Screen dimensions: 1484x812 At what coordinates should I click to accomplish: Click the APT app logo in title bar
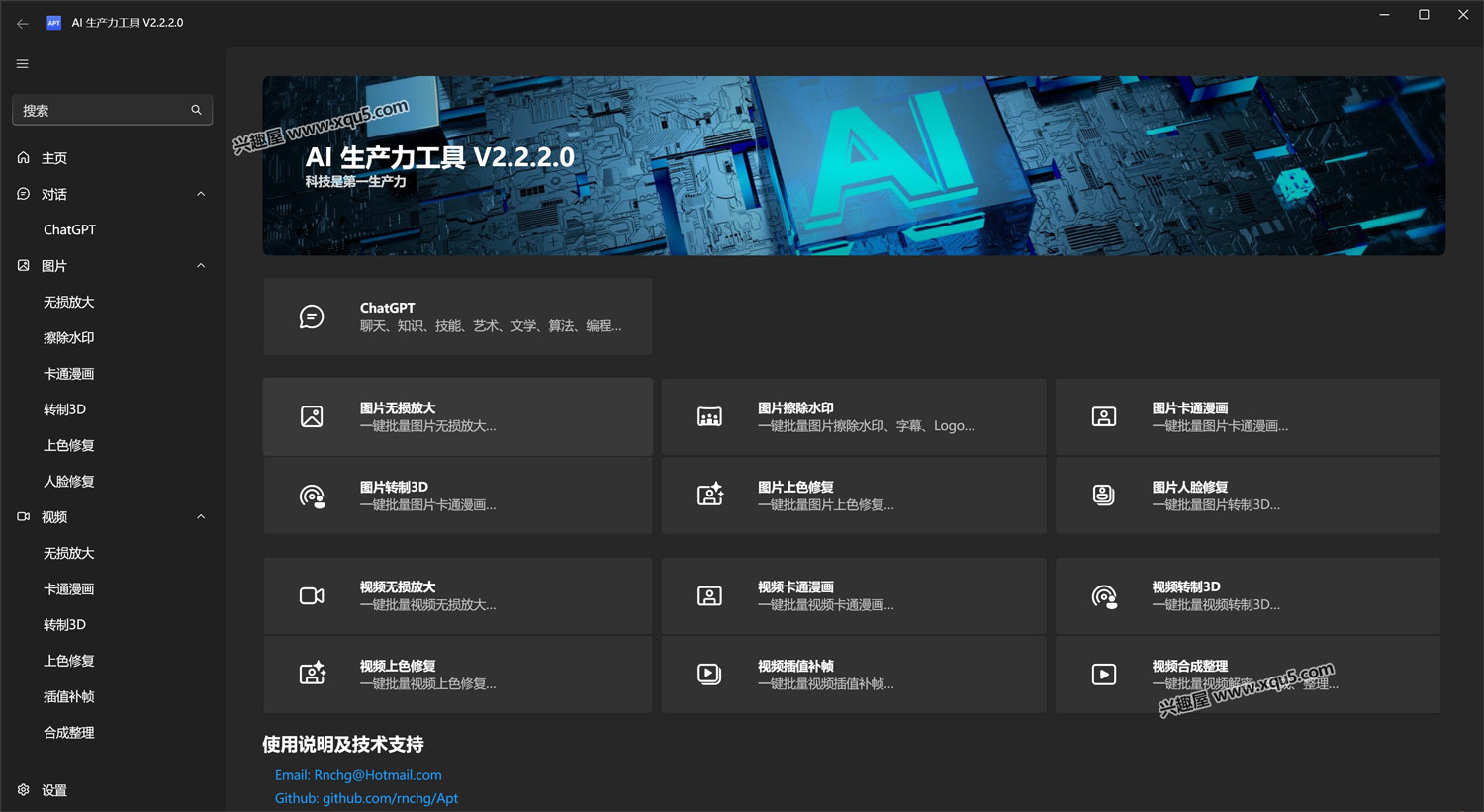coord(54,23)
